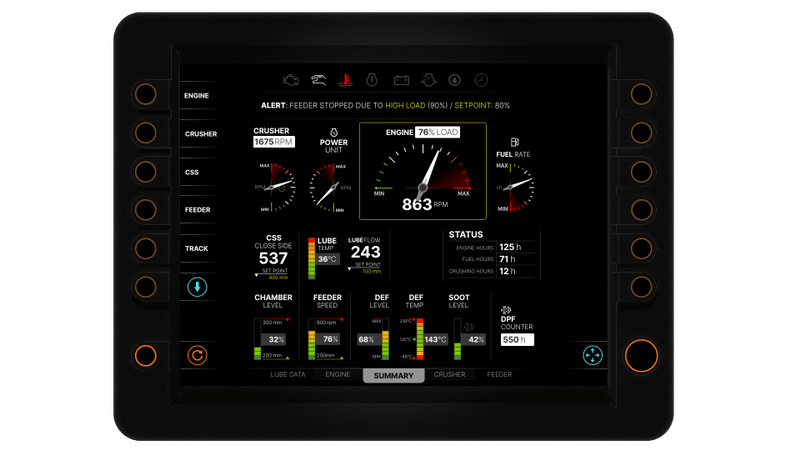Open the Engine side menu
800x450 pixels.
click(197, 96)
